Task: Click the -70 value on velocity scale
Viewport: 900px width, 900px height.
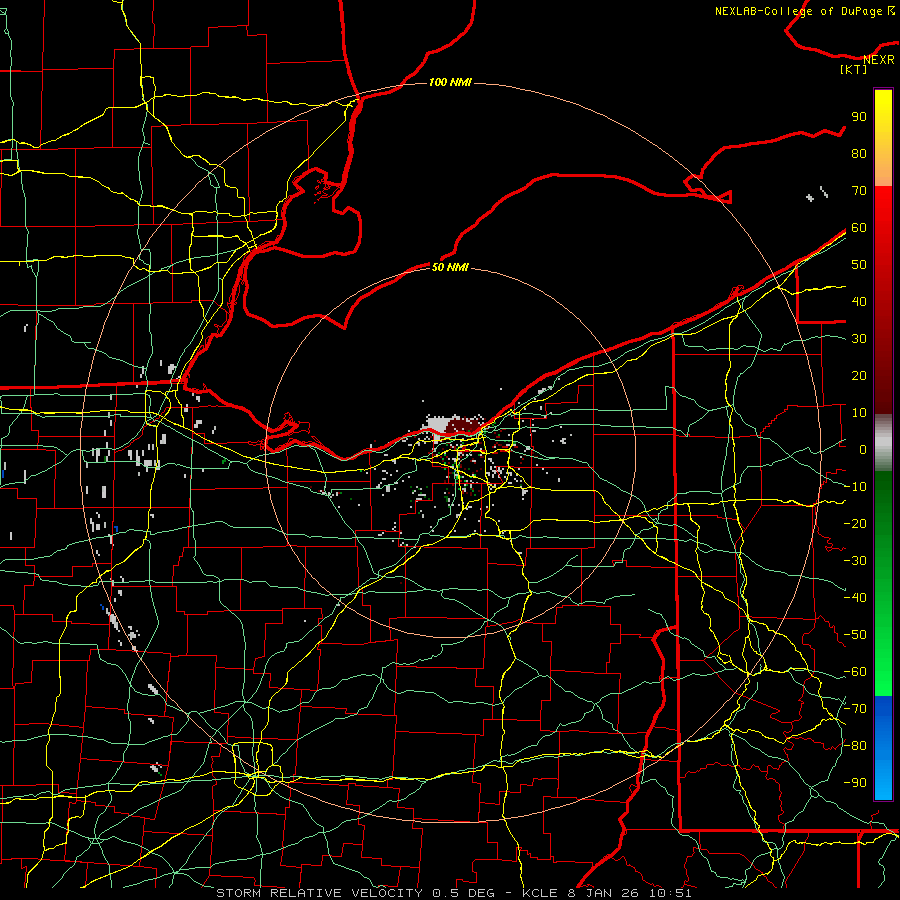Action: [855, 709]
